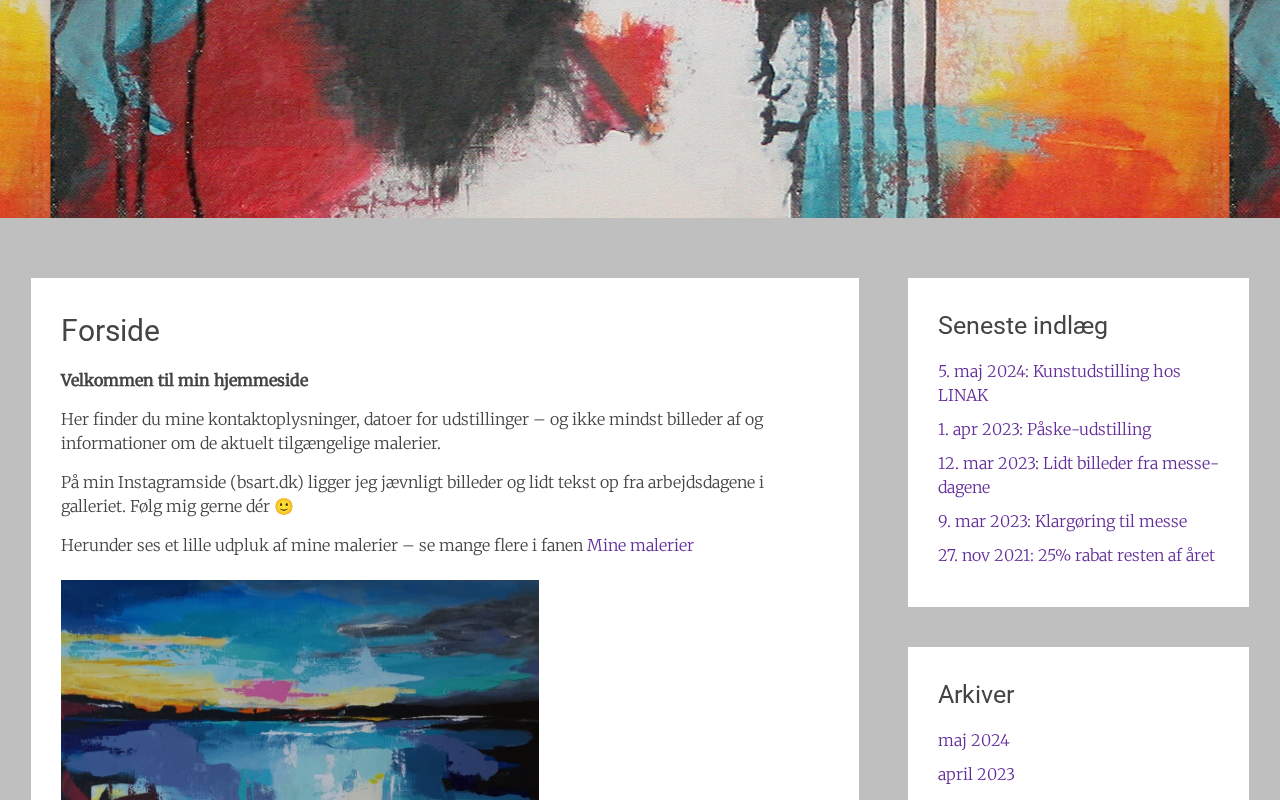Screen dimensions: 1280x800
Task: Click the abstract painting header banner
Action: pyautogui.click(x=640, y=109)
